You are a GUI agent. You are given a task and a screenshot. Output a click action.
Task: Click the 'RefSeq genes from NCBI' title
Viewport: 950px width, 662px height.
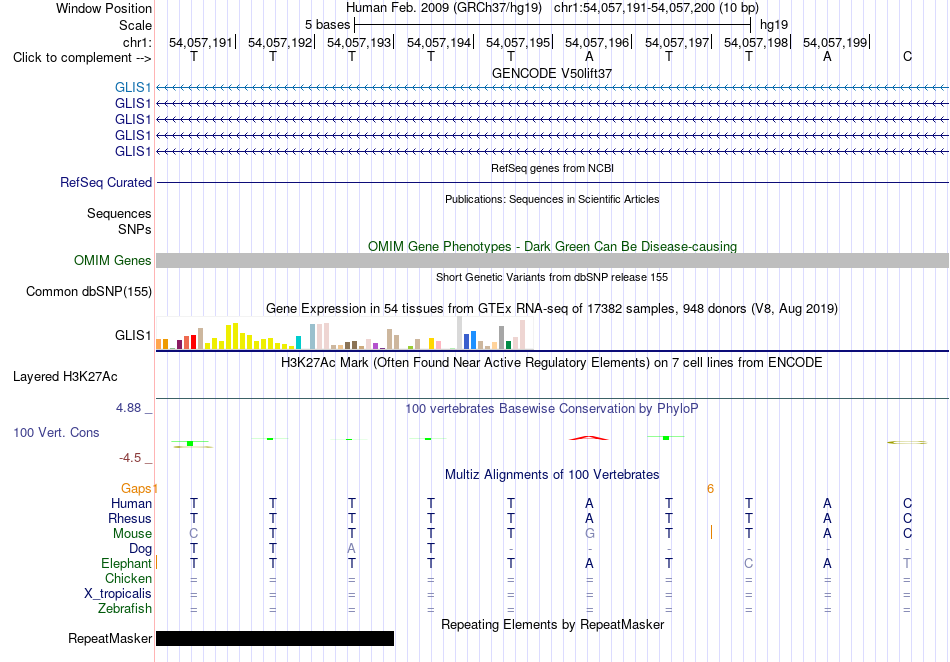tap(552, 168)
